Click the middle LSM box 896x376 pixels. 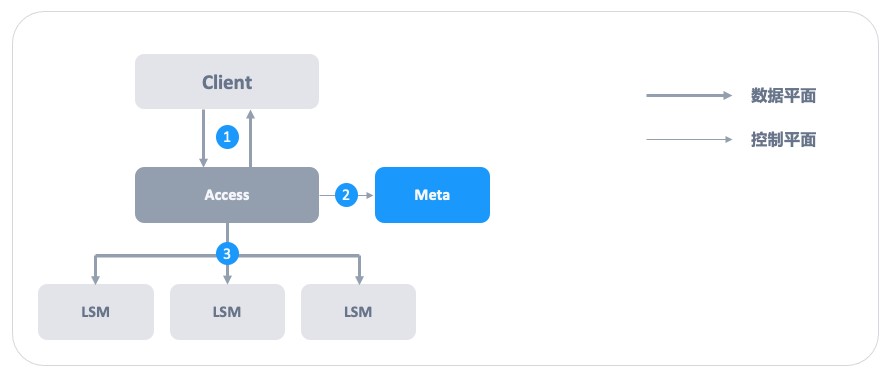tap(227, 312)
